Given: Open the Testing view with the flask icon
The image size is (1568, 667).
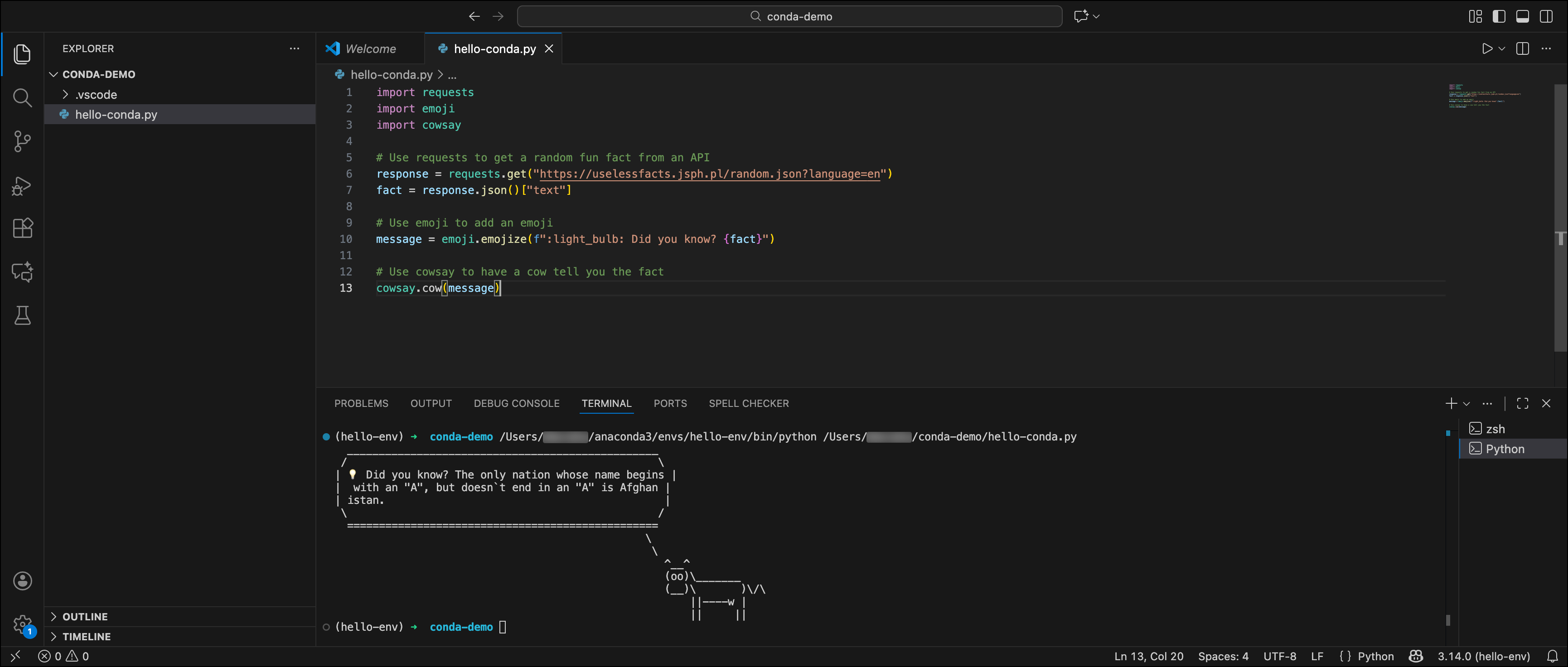Looking at the screenshot, I should click(23, 315).
